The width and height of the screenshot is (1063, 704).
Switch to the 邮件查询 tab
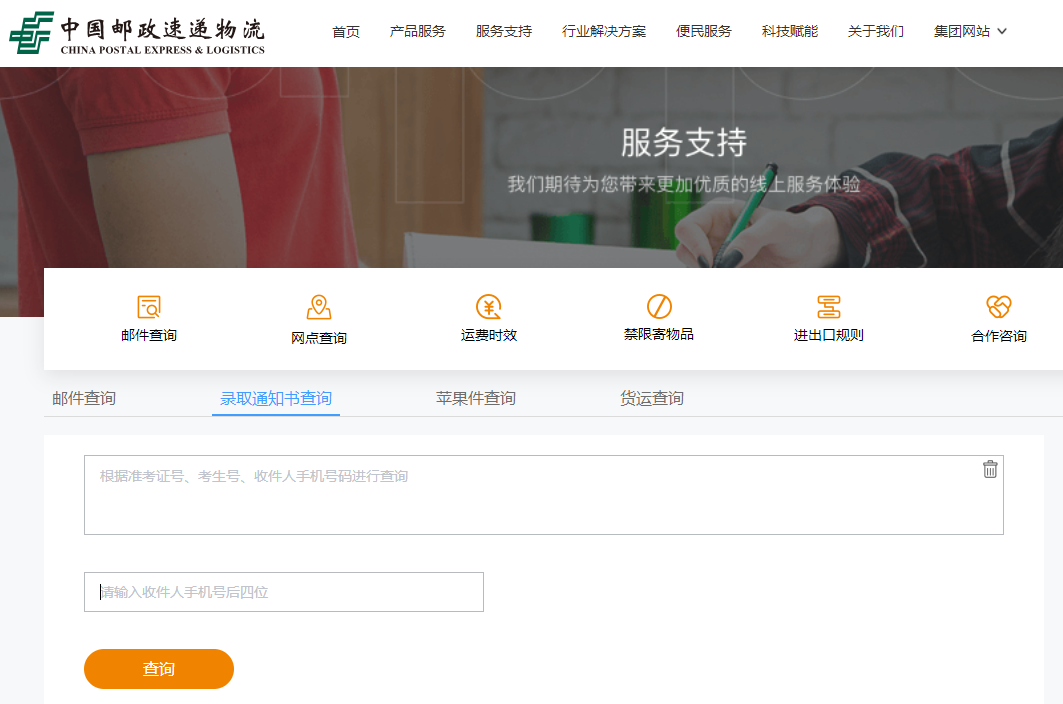[x=84, y=398]
